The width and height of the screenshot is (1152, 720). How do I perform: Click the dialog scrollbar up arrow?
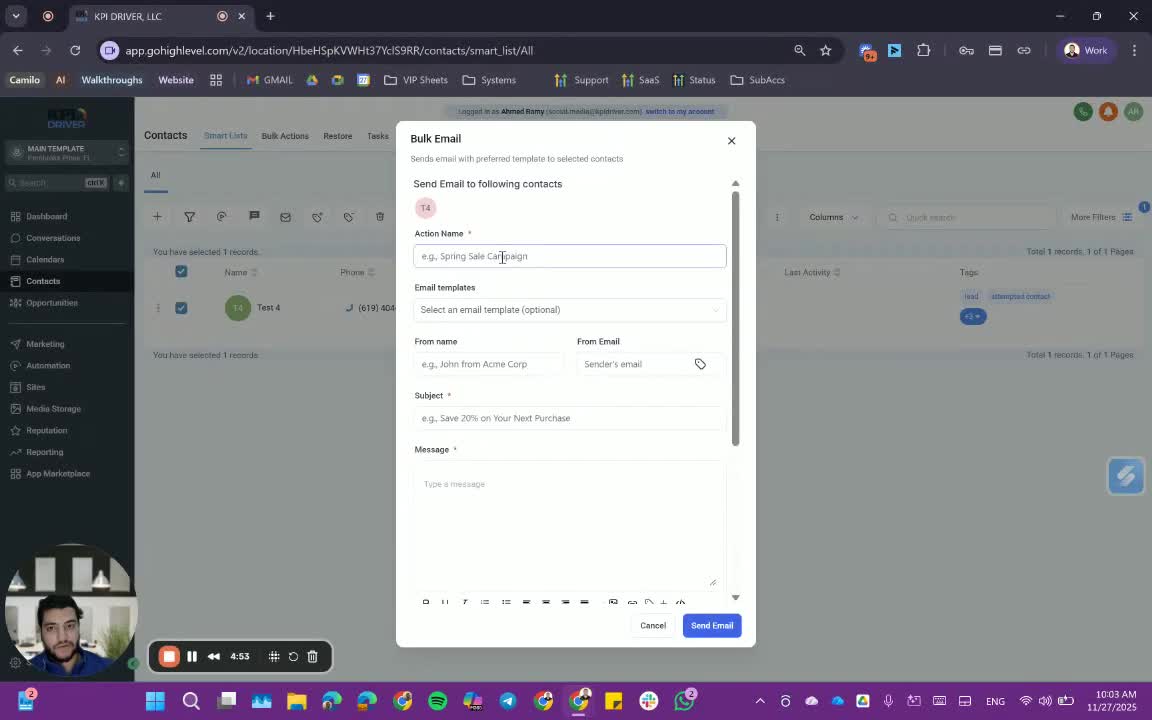tap(735, 184)
